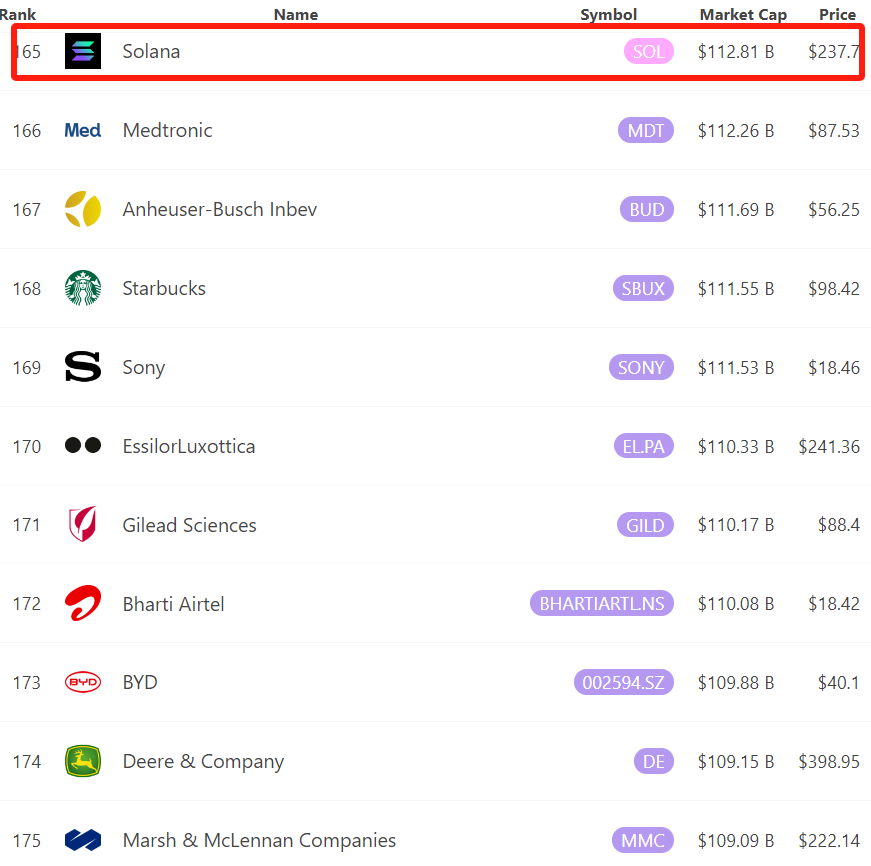
Task: Click market cap value $110.33 B
Action: 736,446
